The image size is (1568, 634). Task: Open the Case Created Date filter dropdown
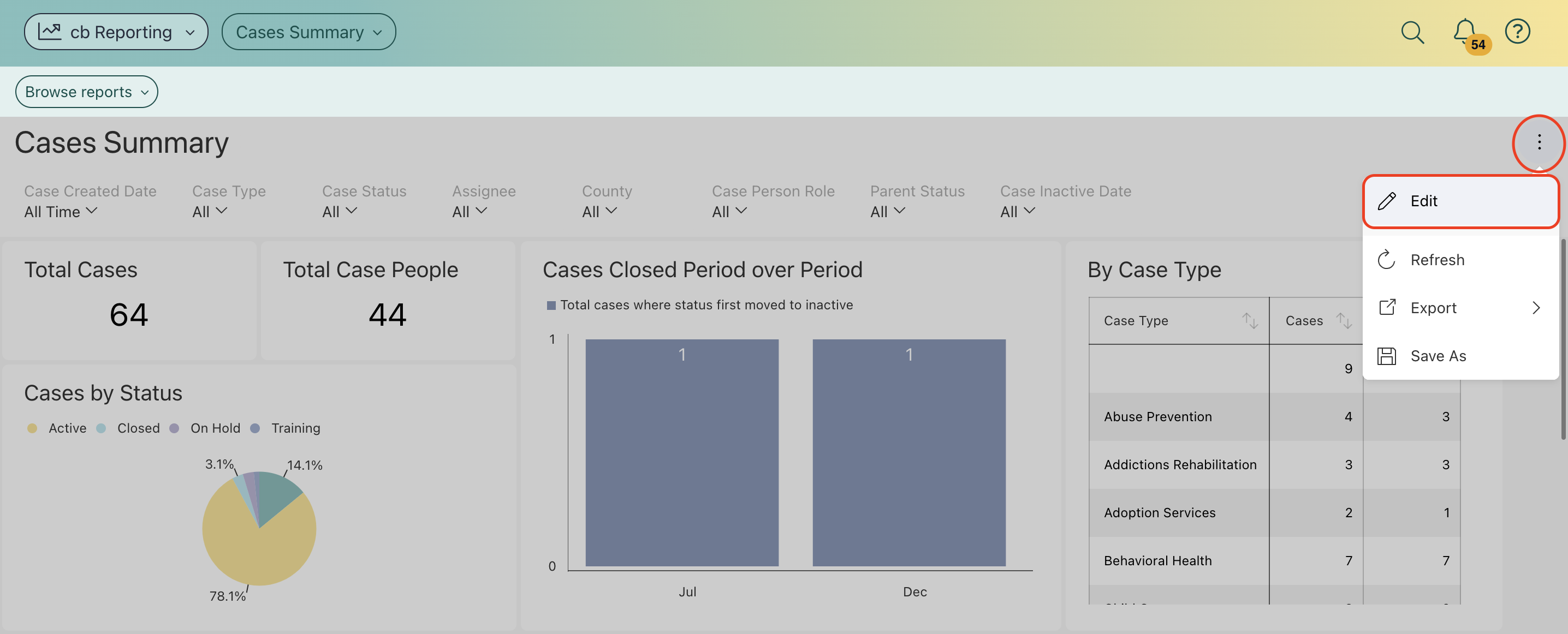[x=60, y=211]
